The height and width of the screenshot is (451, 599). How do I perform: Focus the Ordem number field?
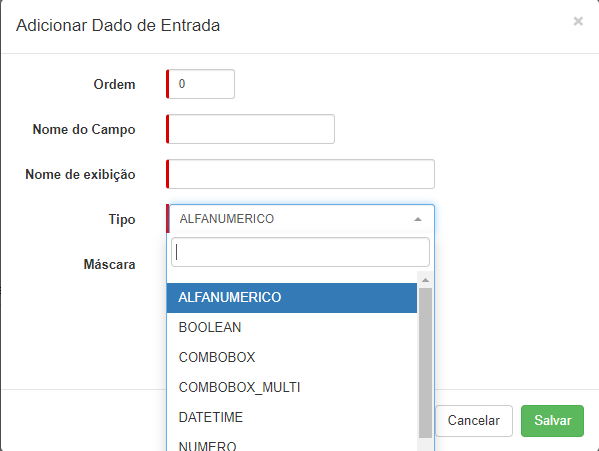click(x=201, y=84)
